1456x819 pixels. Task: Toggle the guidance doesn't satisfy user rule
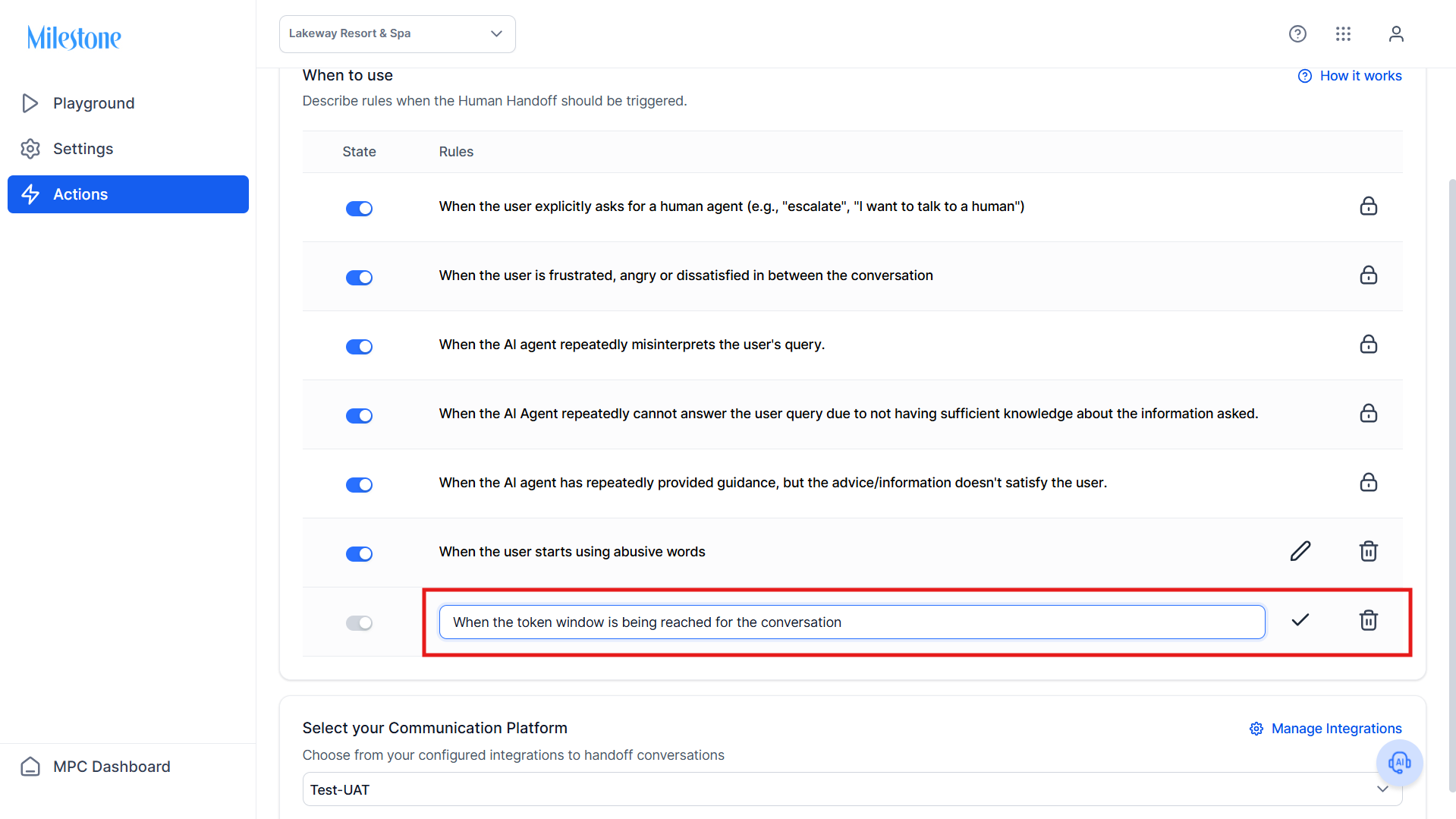(x=359, y=485)
